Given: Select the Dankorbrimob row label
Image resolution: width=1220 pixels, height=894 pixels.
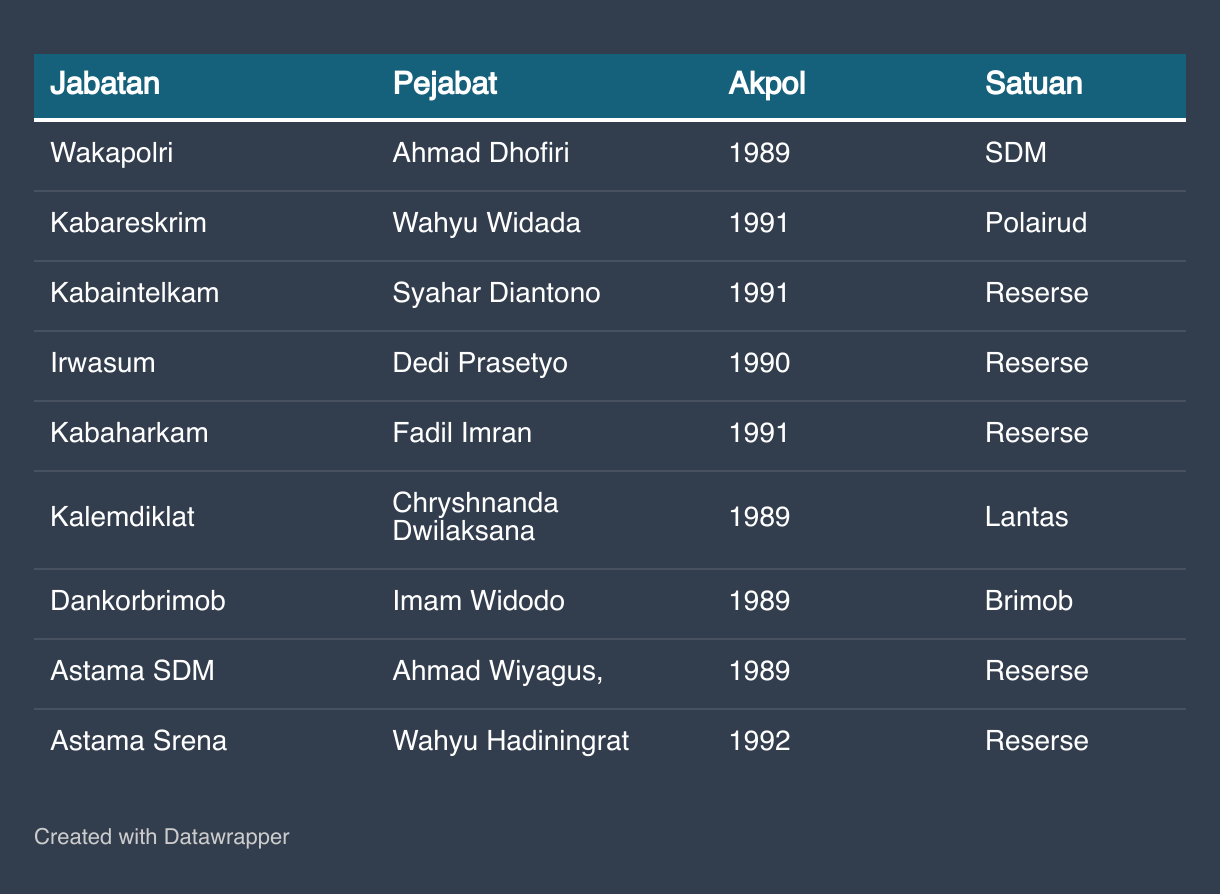Looking at the screenshot, I should coord(137,600).
